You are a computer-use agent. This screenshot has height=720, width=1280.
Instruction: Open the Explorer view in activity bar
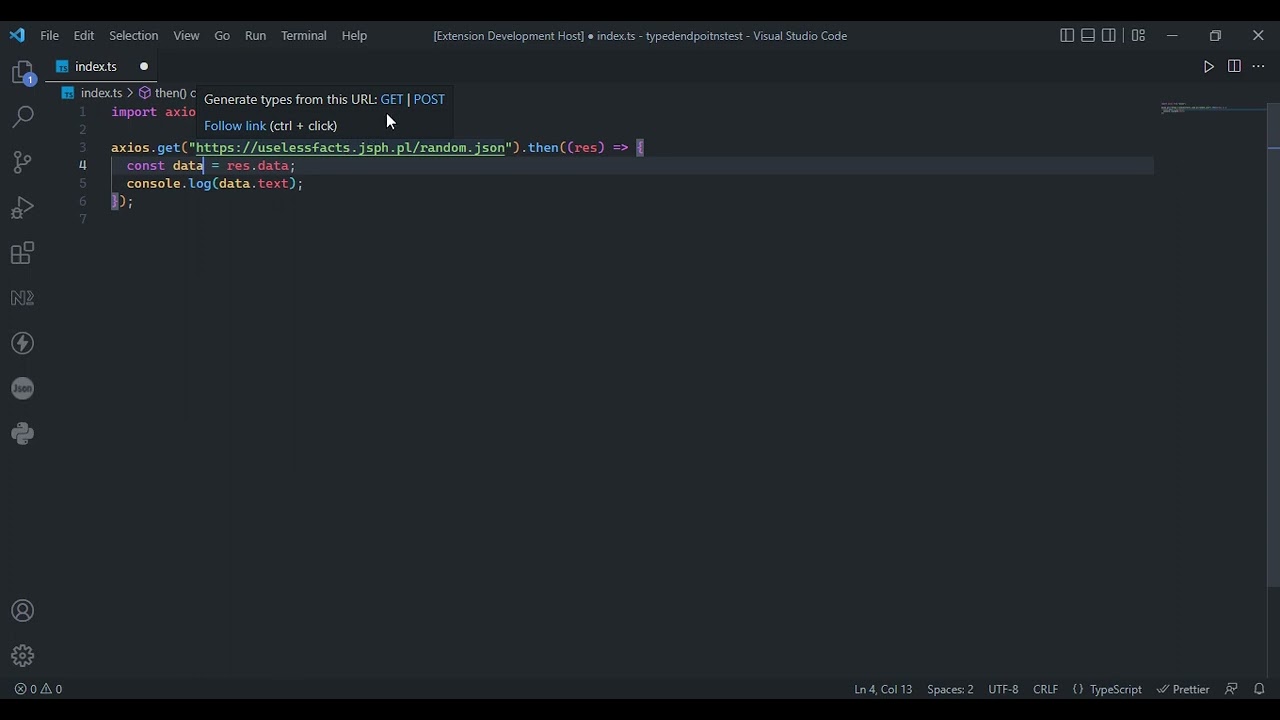click(22, 72)
